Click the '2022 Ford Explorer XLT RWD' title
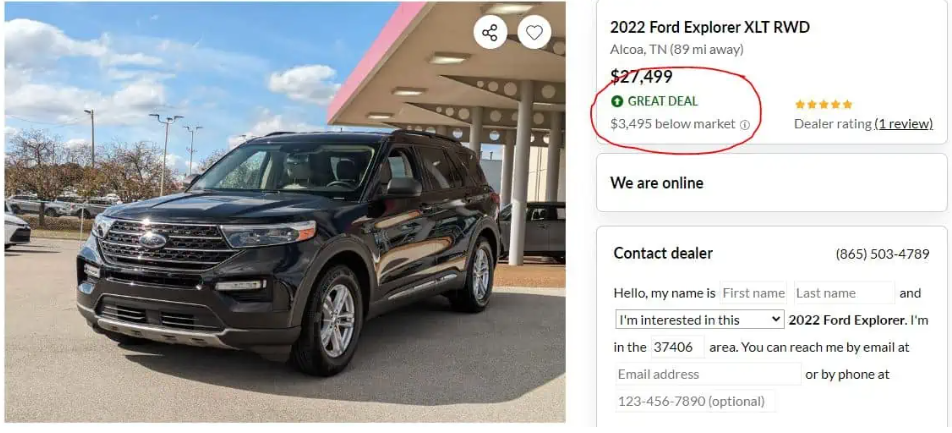The height and width of the screenshot is (433, 952). click(710, 27)
